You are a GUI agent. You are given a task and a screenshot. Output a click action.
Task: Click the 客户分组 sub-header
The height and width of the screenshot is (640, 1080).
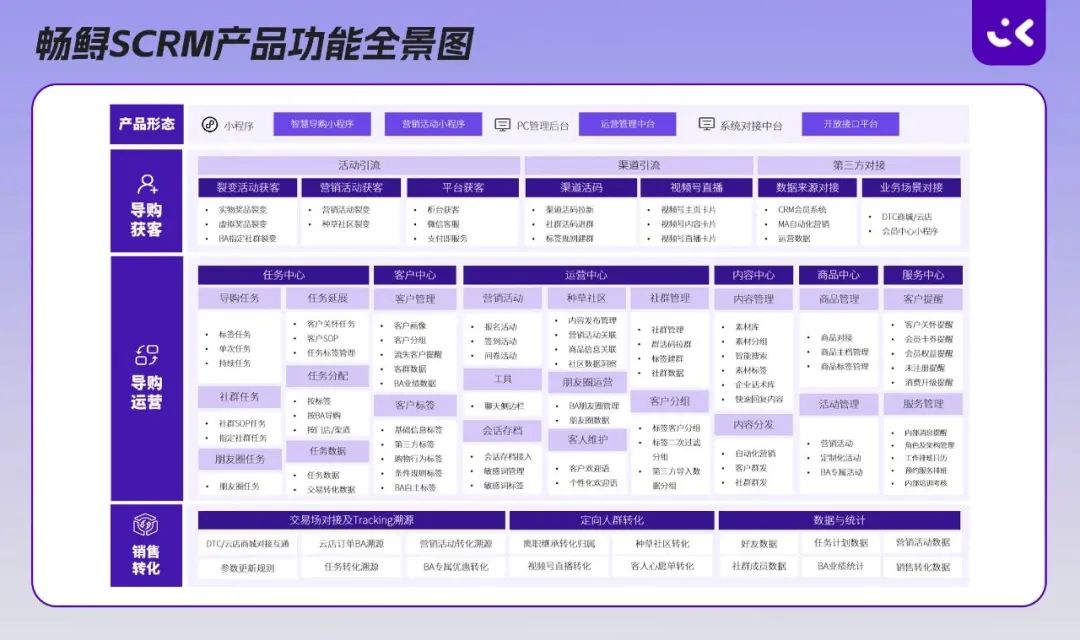[x=670, y=401]
